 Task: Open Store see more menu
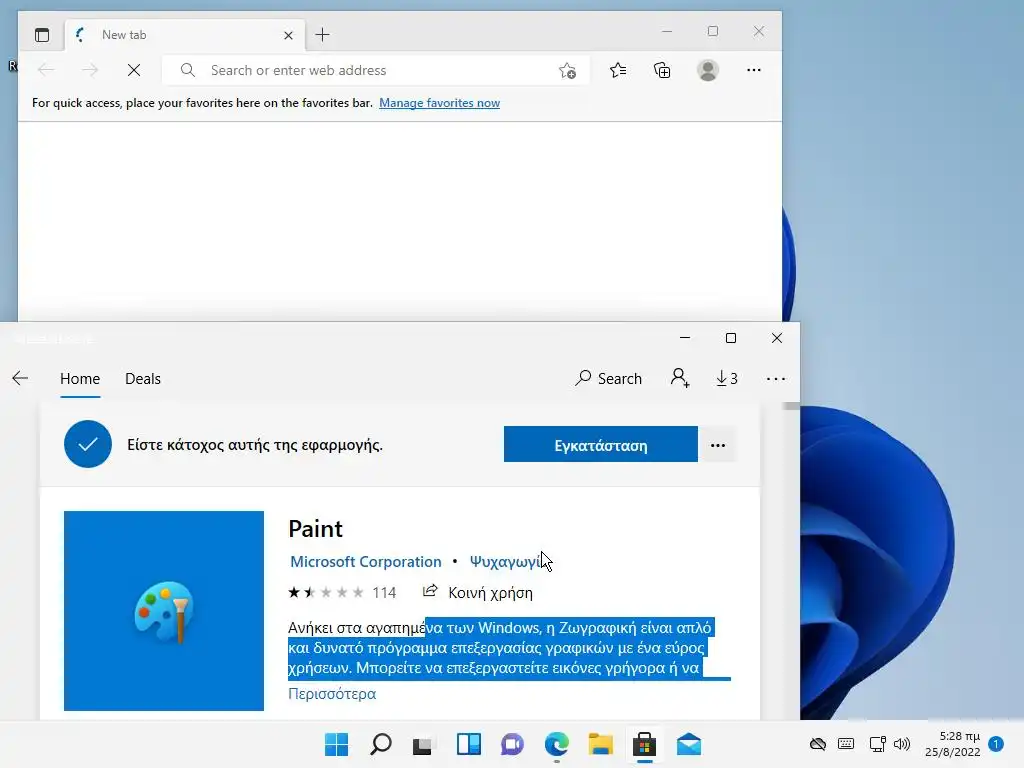776,379
